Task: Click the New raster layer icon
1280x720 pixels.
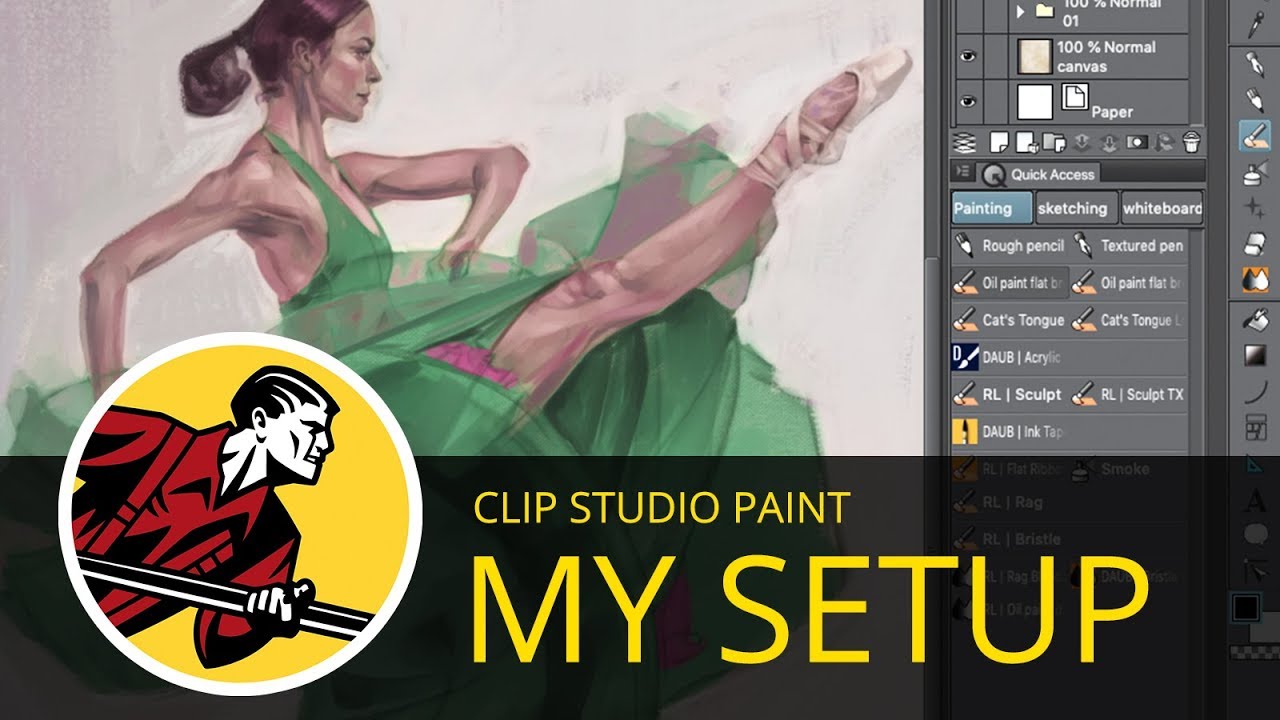Action: tap(998, 141)
